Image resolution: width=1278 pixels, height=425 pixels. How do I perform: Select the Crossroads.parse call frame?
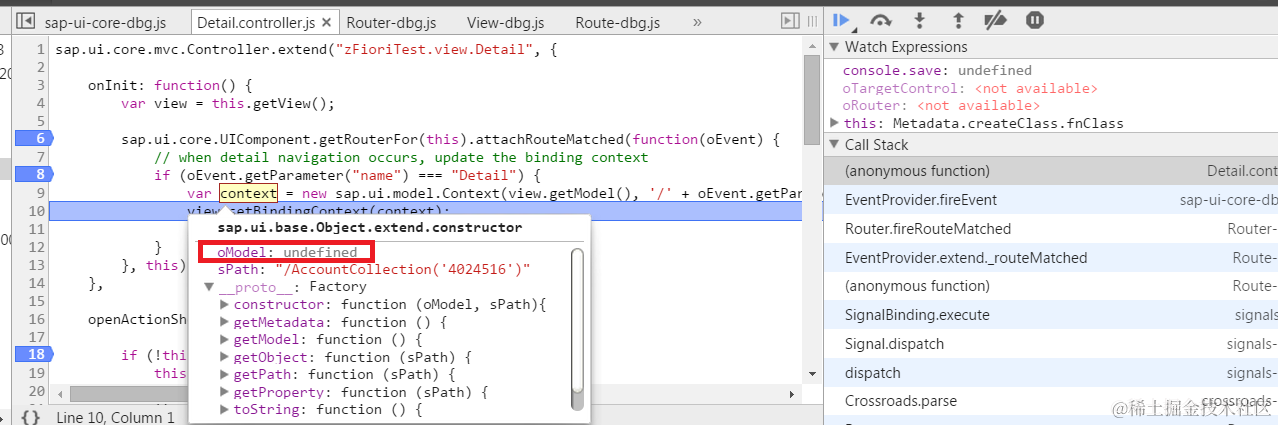(x=1051, y=401)
